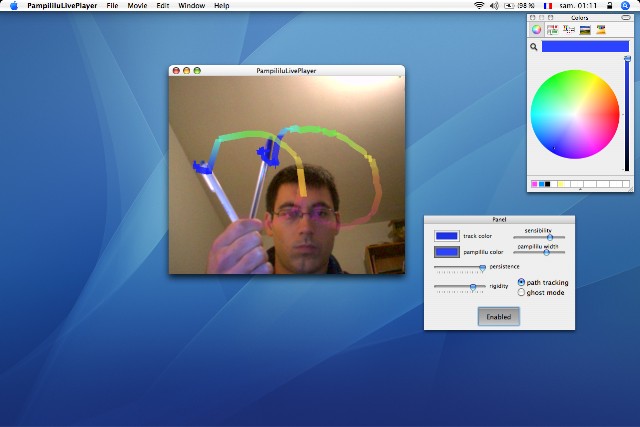Click the lock icon in menu bar
The width and height of the screenshot is (640, 427).
(x=609, y=6)
